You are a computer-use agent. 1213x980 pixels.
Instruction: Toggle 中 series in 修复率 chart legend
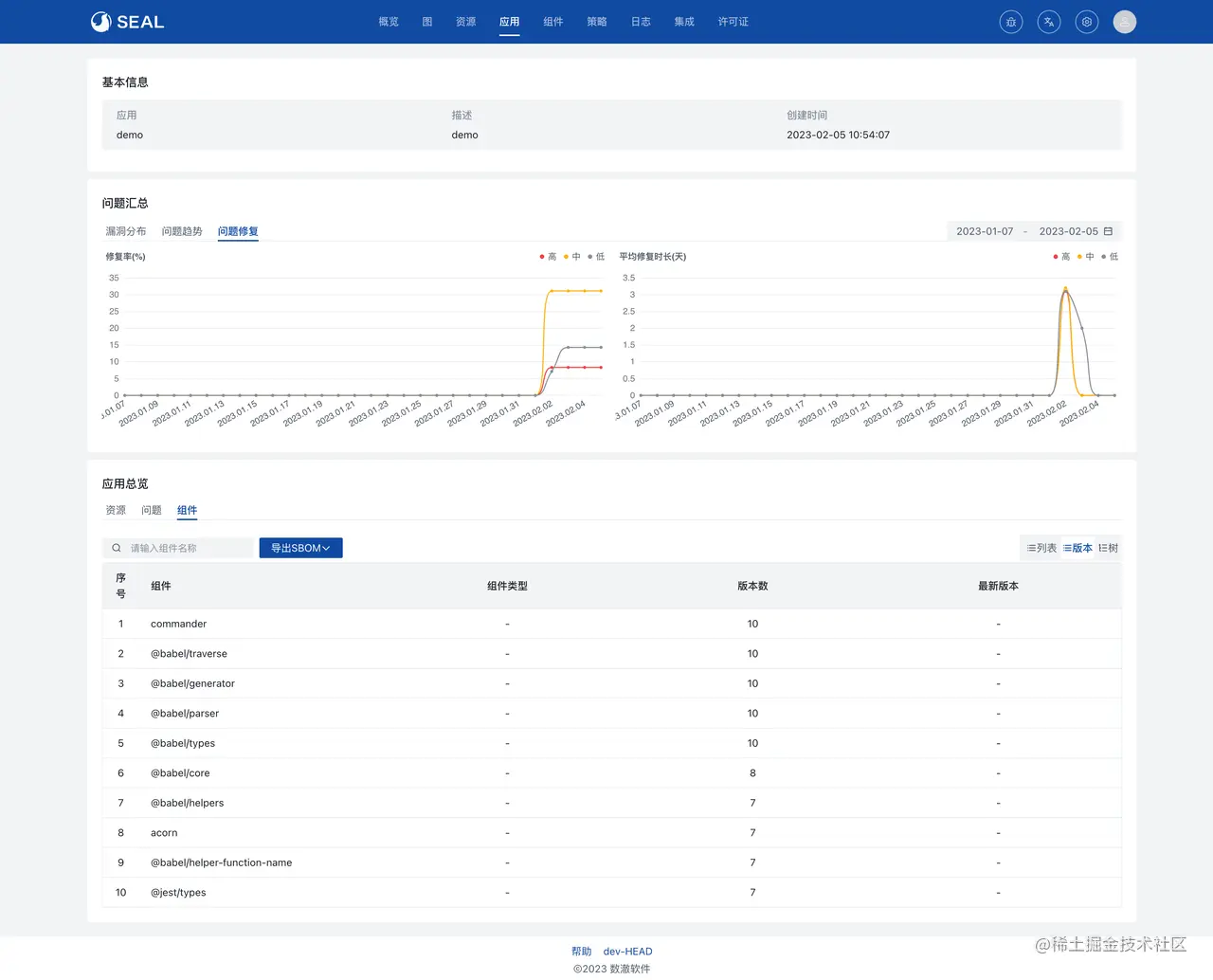pos(571,257)
